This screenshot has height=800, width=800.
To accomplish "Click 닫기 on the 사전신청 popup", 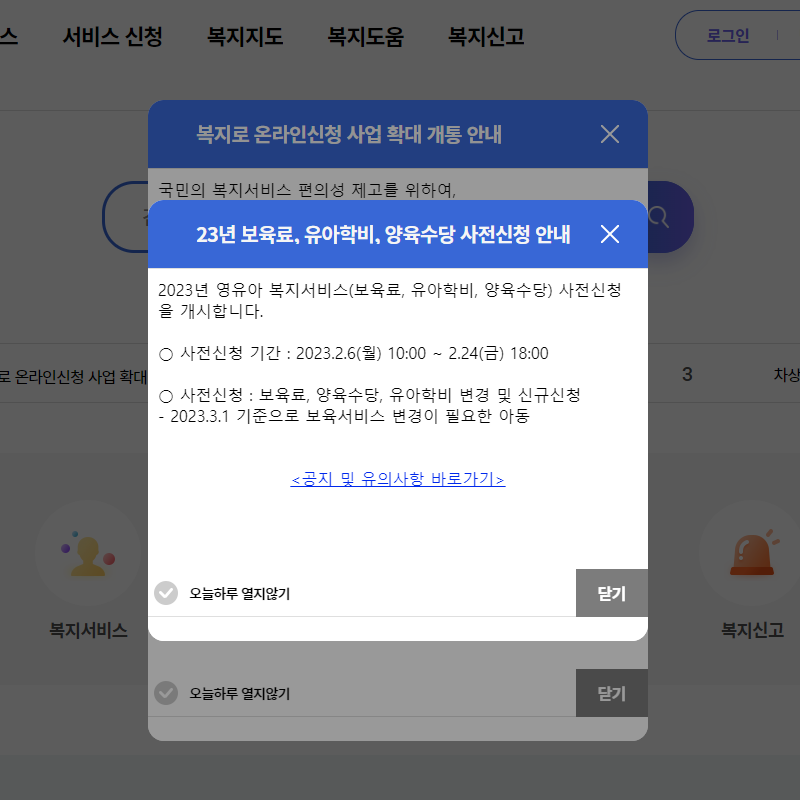I will 611,593.
